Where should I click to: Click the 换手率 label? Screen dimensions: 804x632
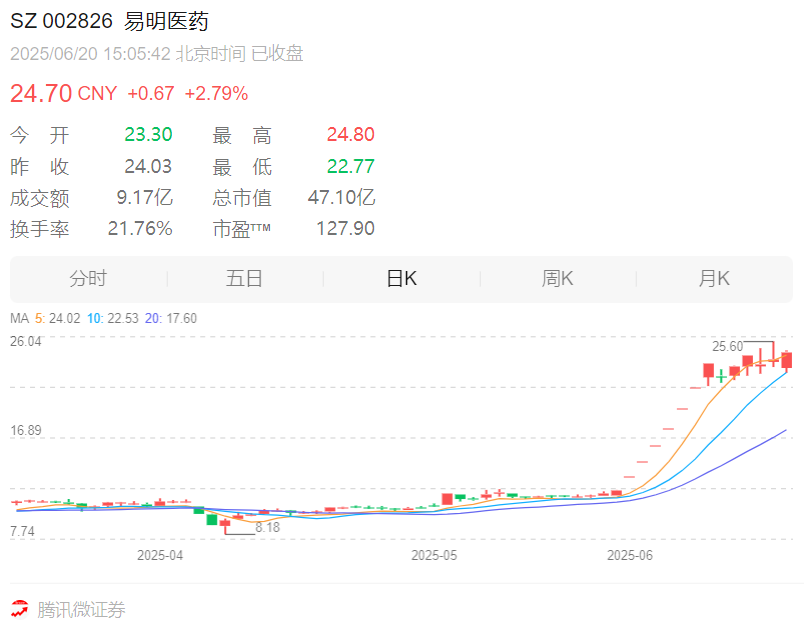[x=39, y=229]
